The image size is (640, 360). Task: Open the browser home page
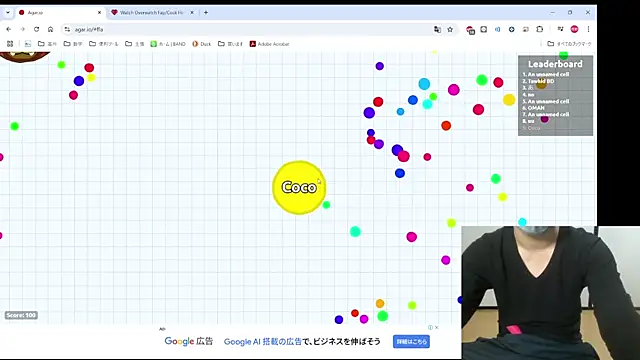pos(50,29)
